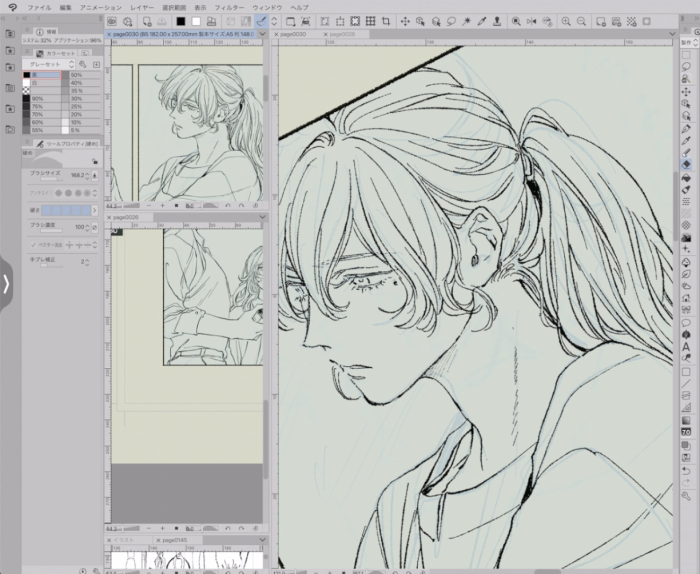The width and height of the screenshot is (700, 574).
Task: Click the brush size dynamics button with down arrow
Action: pos(95,176)
